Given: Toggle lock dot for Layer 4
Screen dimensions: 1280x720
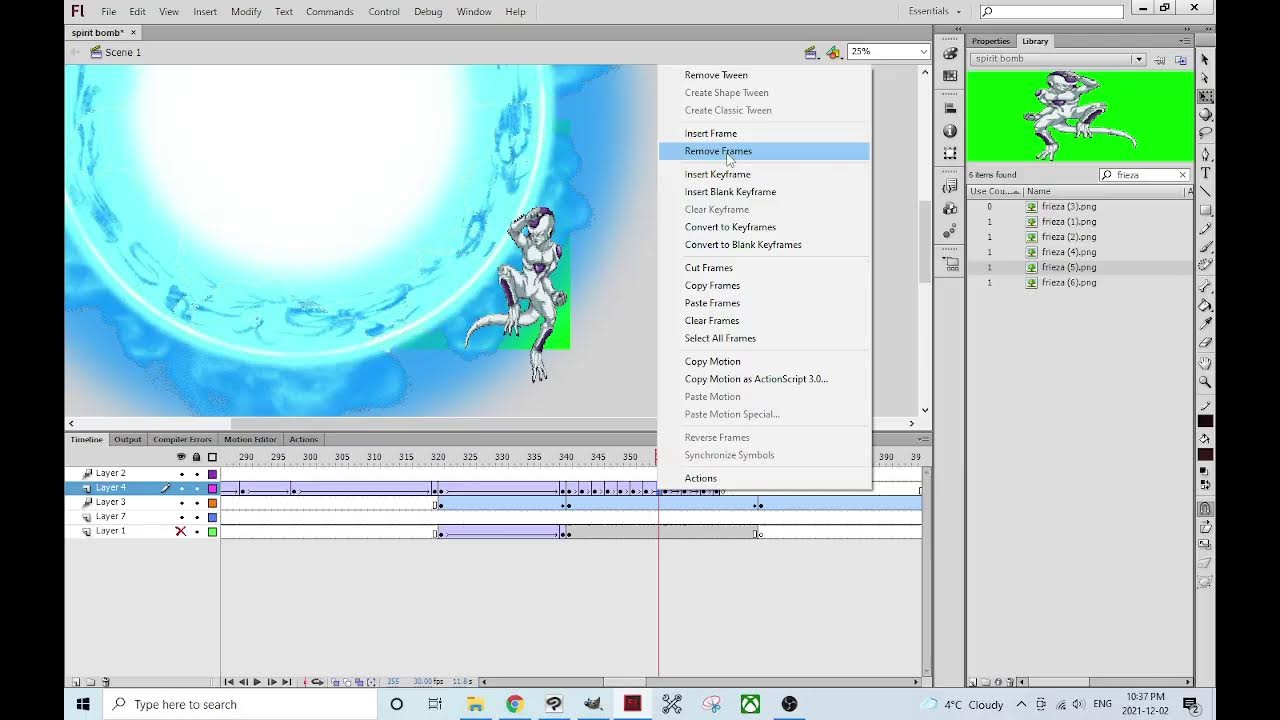Looking at the screenshot, I should (197, 488).
